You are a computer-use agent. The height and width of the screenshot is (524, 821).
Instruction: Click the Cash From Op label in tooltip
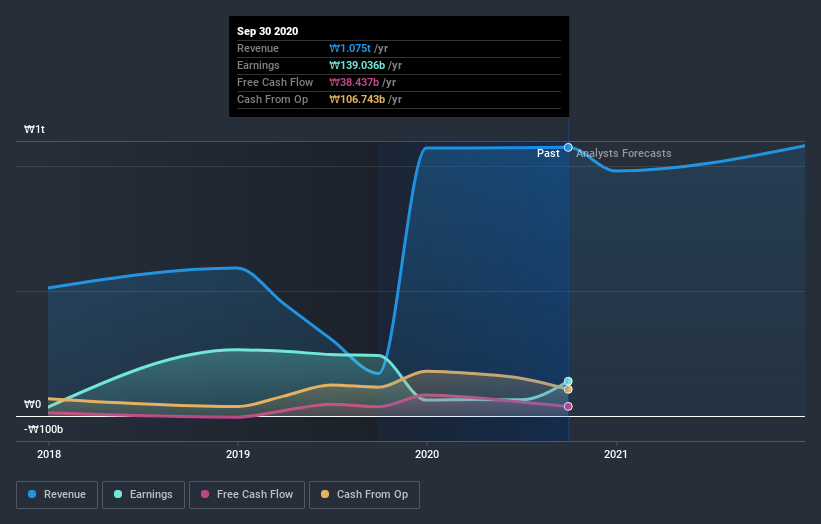coord(272,99)
